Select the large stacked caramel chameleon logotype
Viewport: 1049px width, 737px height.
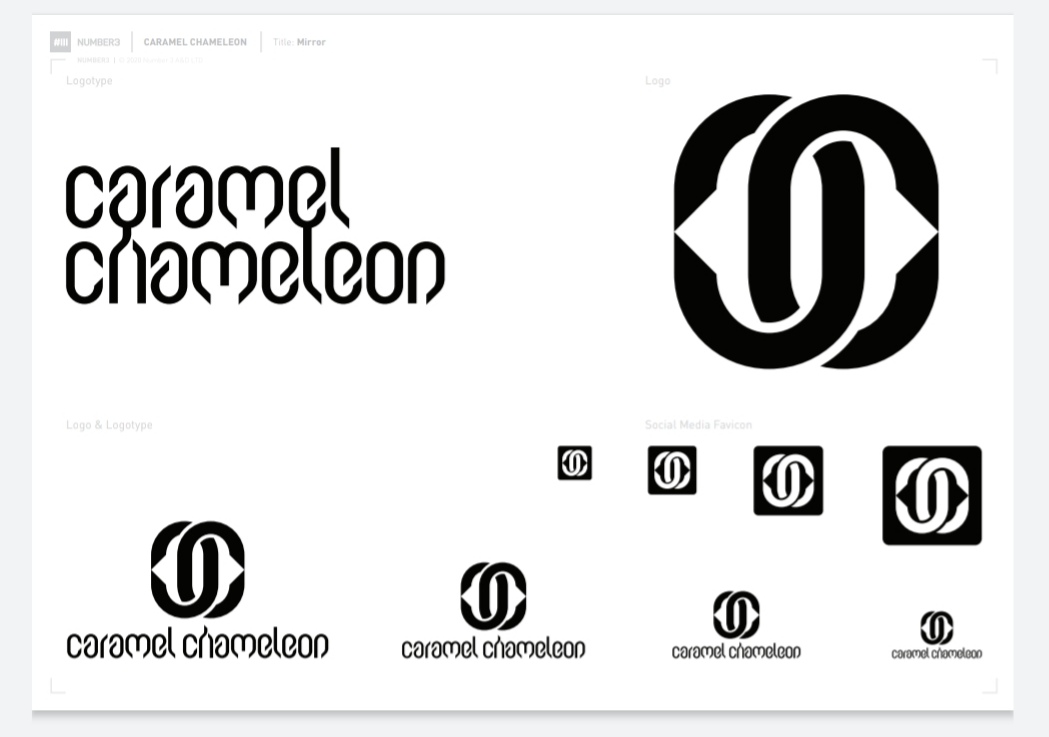pos(255,226)
